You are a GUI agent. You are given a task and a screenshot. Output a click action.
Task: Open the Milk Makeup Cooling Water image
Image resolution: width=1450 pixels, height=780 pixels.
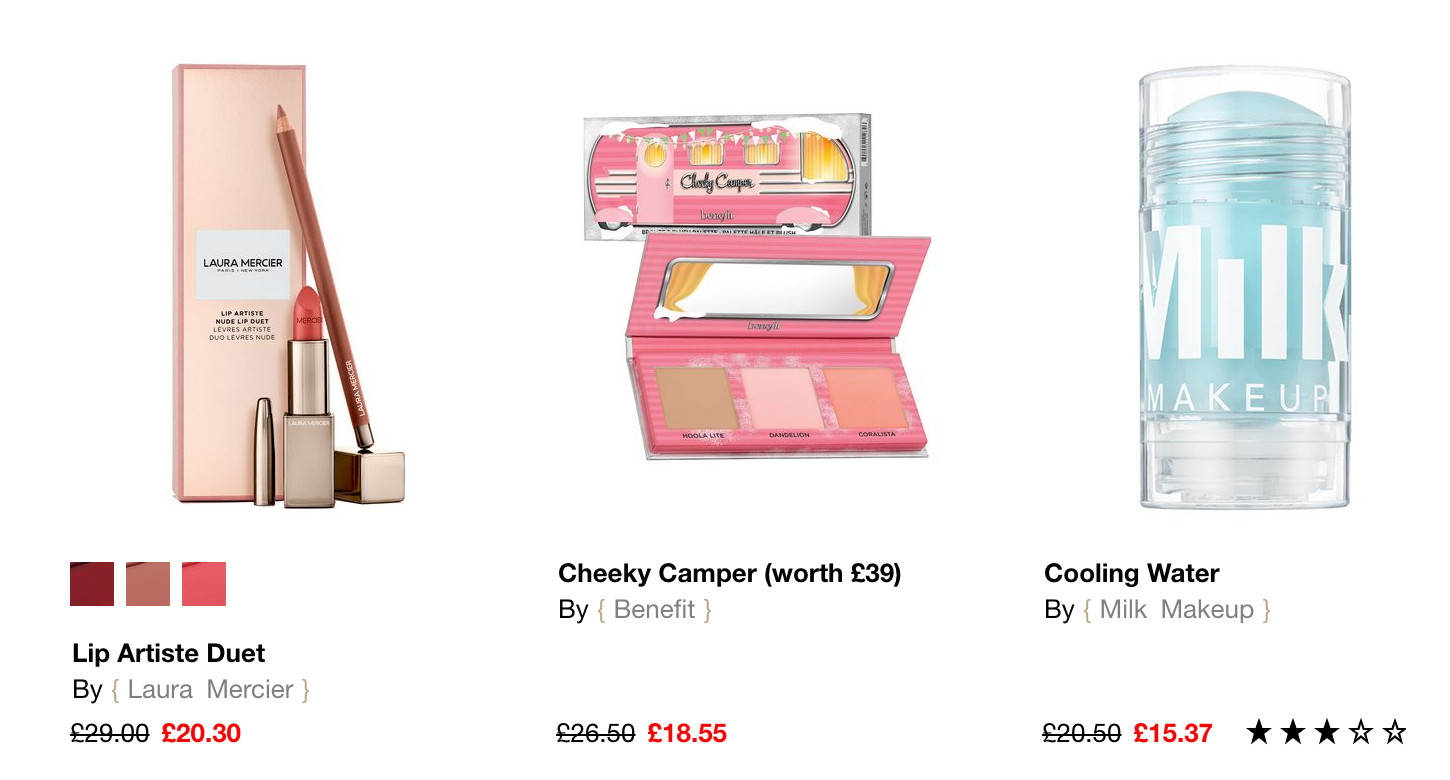pyautogui.click(x=1244, y=289)
